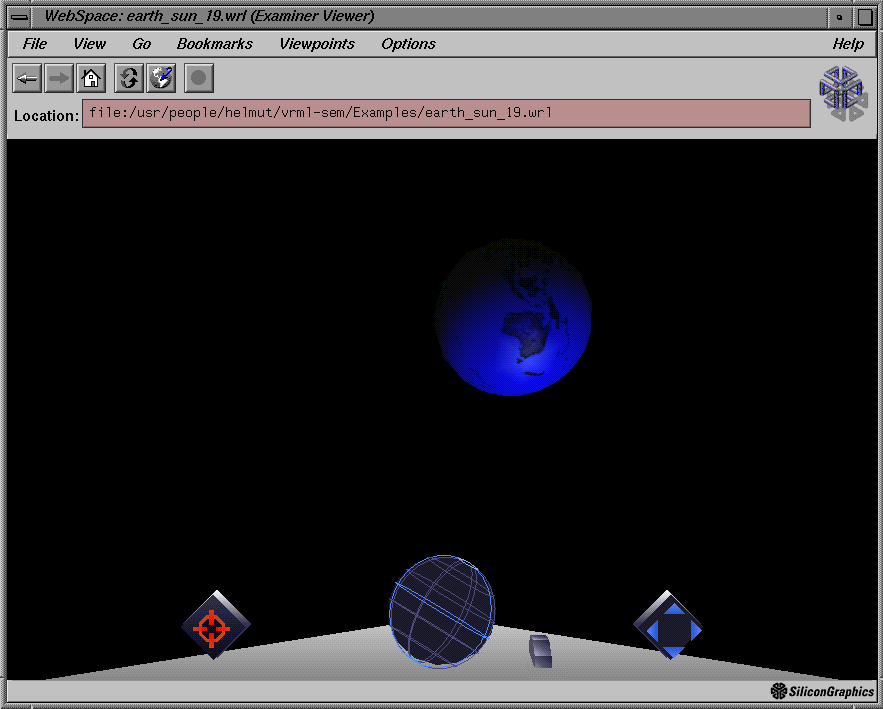
Task: Click the SiliconGraphics logo in status bar
Action: click(x=822, y=691)
